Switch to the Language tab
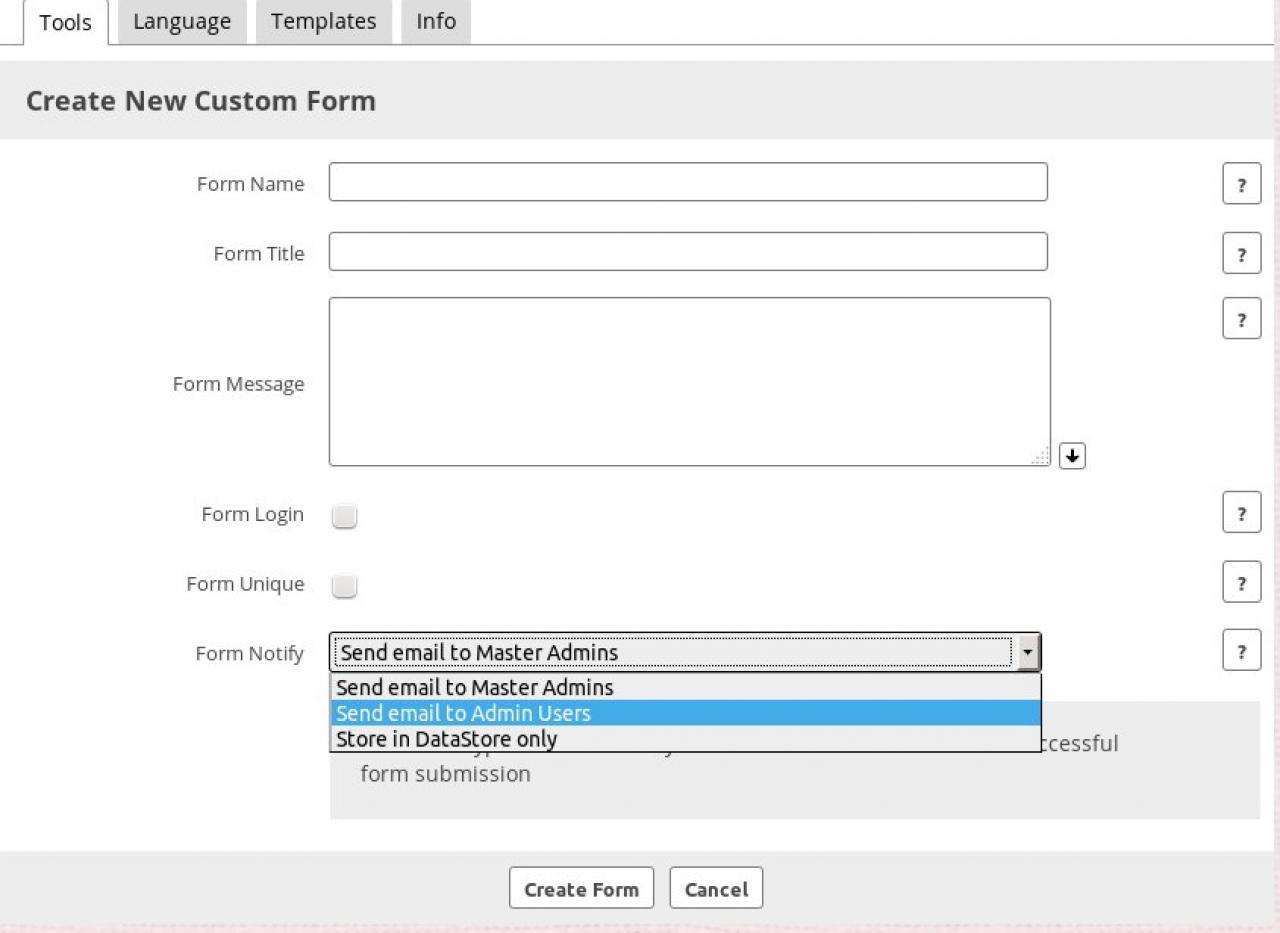The width and height of the screenshot is (1280, 933). pyautogui.click(x=182, y=22)
